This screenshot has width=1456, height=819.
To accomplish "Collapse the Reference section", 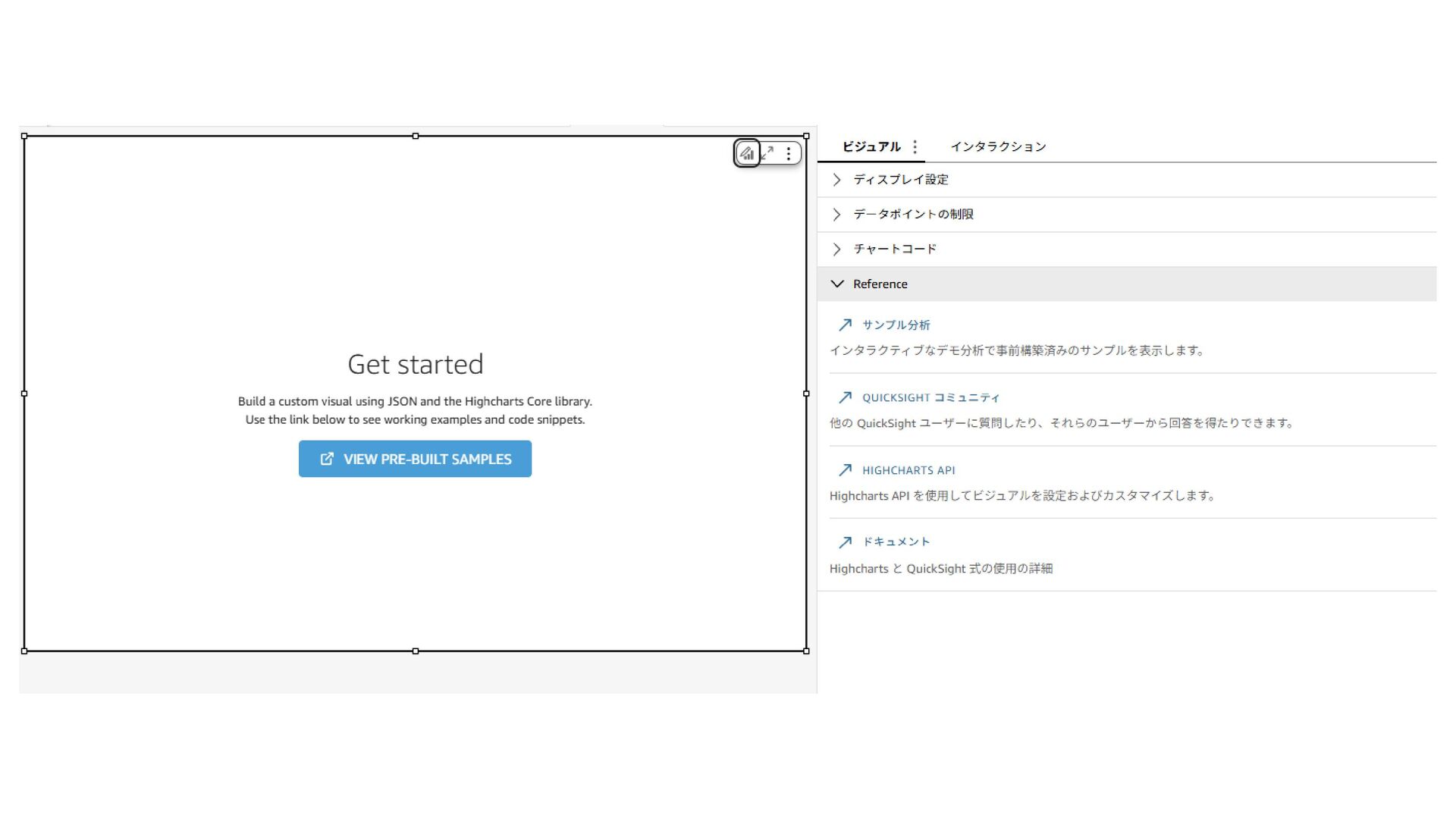I will 1127,284.
